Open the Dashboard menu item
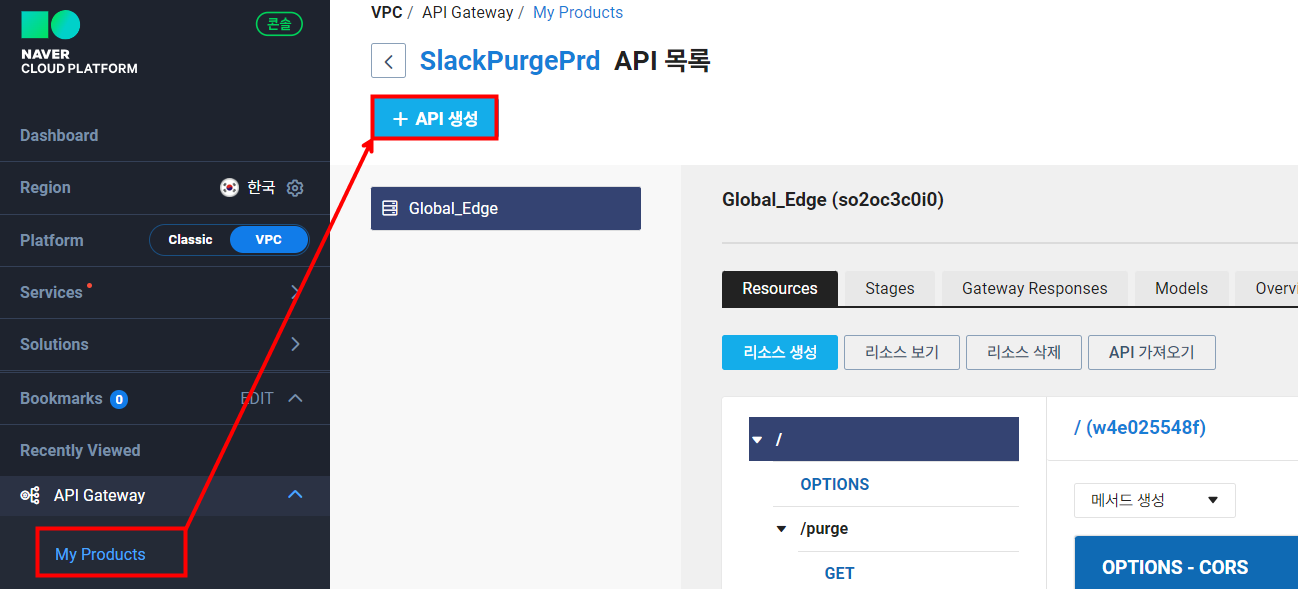The height and width of the screenshot is (589, 1298). [x=59, y=135]
